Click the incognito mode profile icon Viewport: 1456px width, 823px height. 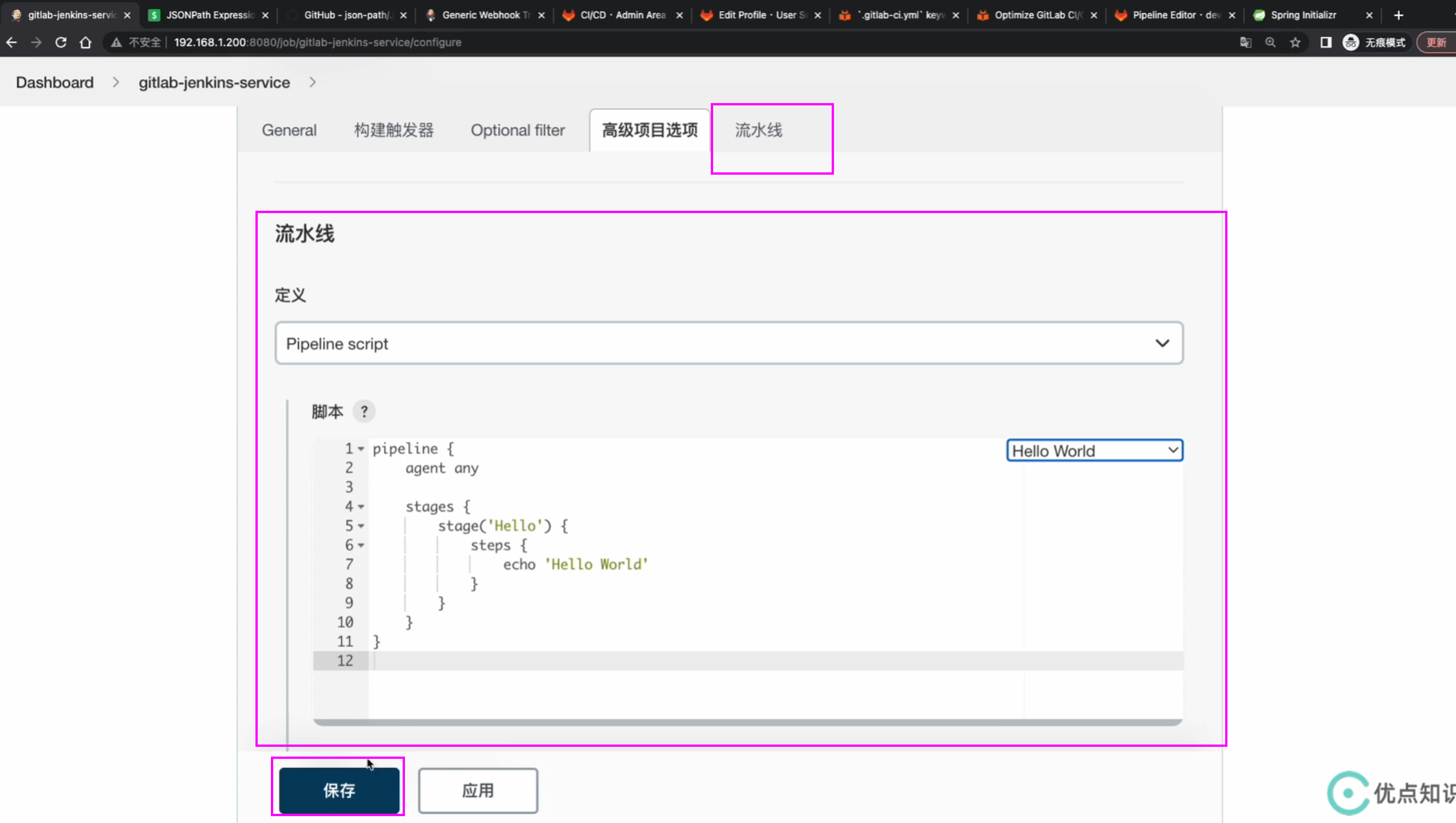(x=1351, y=42)
